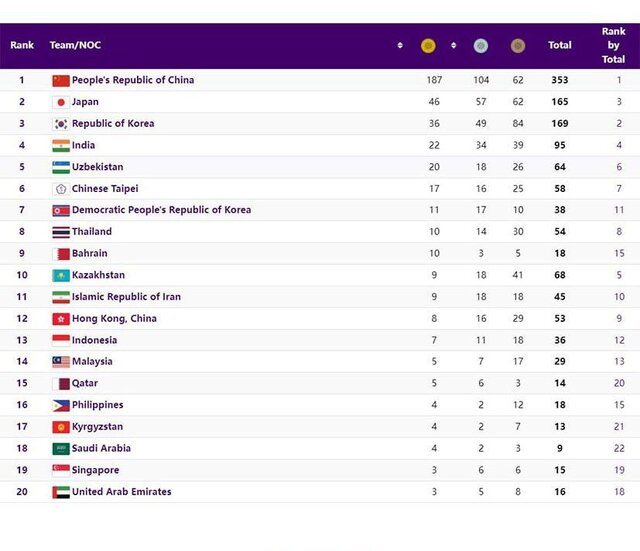
Task: Select the Chinese Taipei table row name
Action: pyautogui.click(x=105, y=189)
